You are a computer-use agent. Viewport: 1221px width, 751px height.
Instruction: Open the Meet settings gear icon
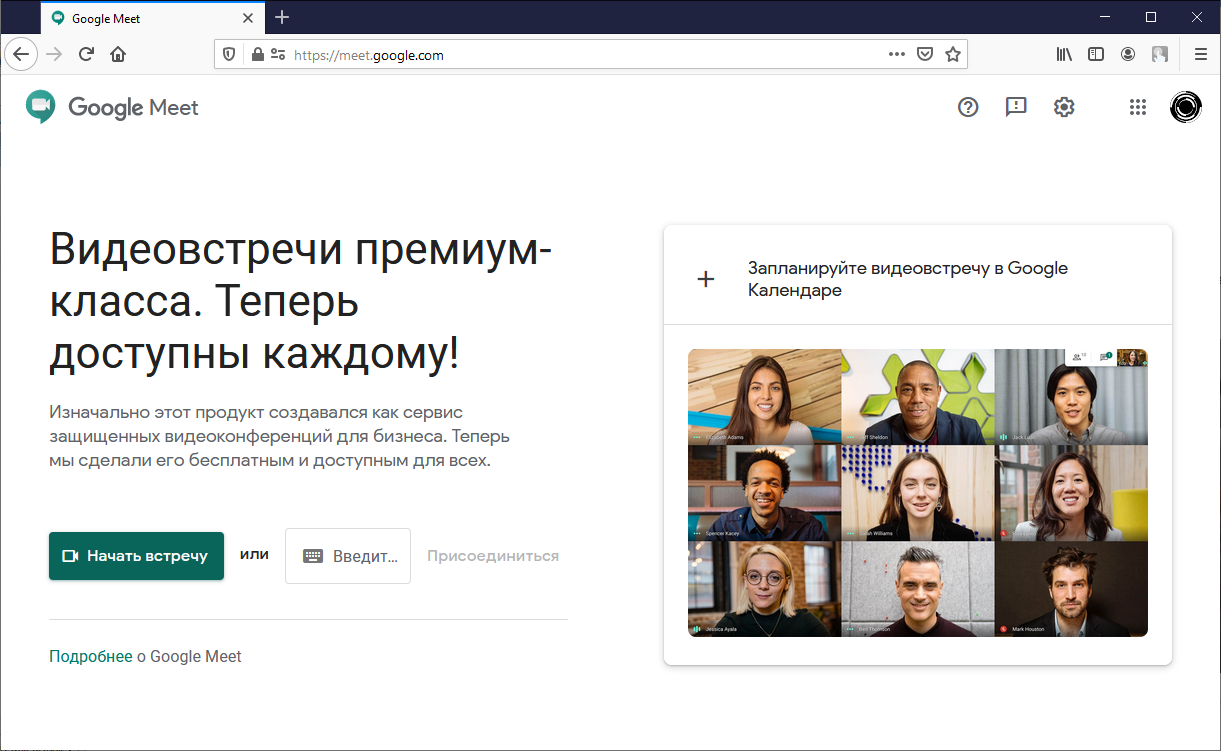click(1064, 107)
